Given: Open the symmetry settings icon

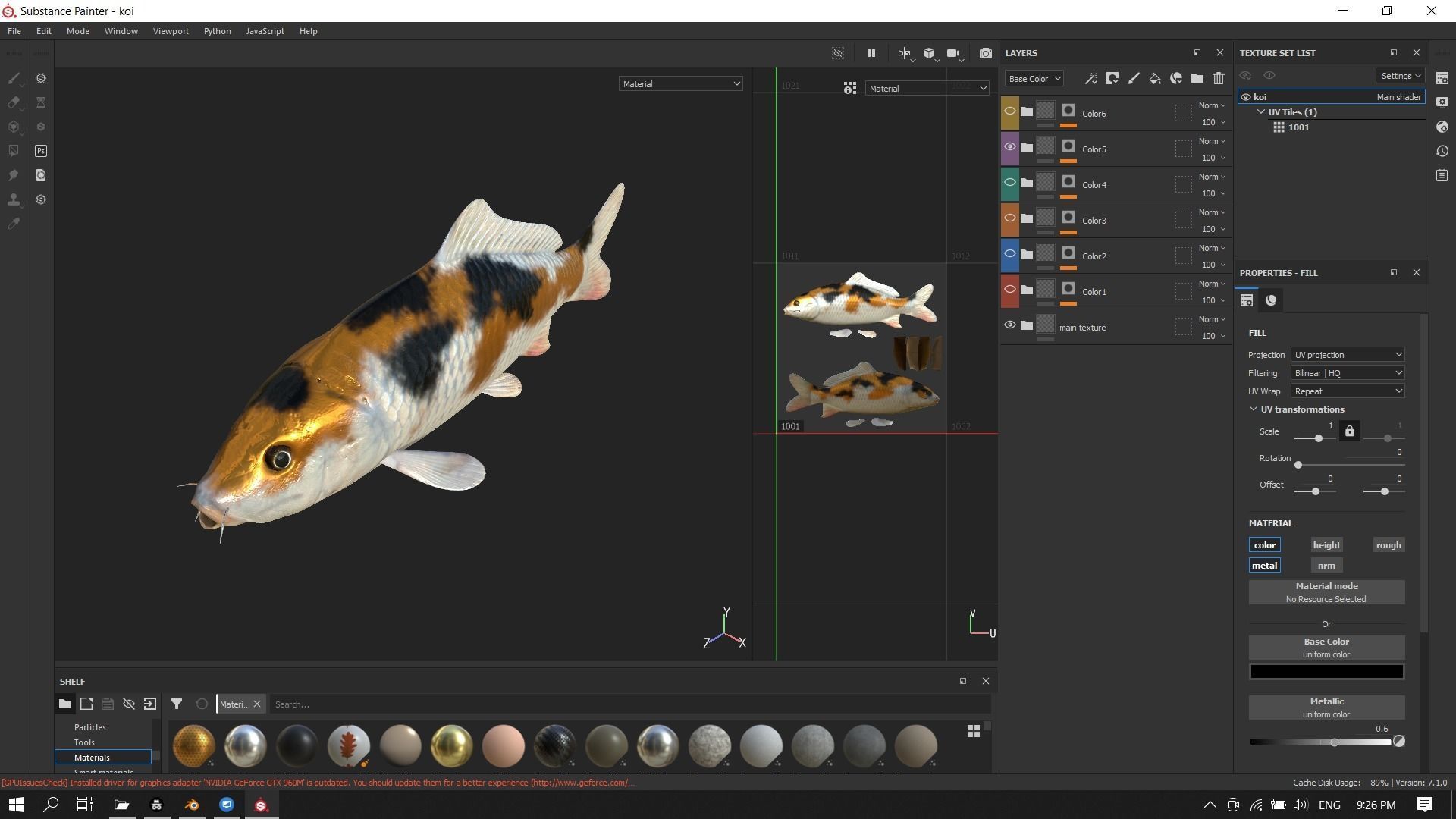Looking at the screenshot, I should (x=904, y=53).
